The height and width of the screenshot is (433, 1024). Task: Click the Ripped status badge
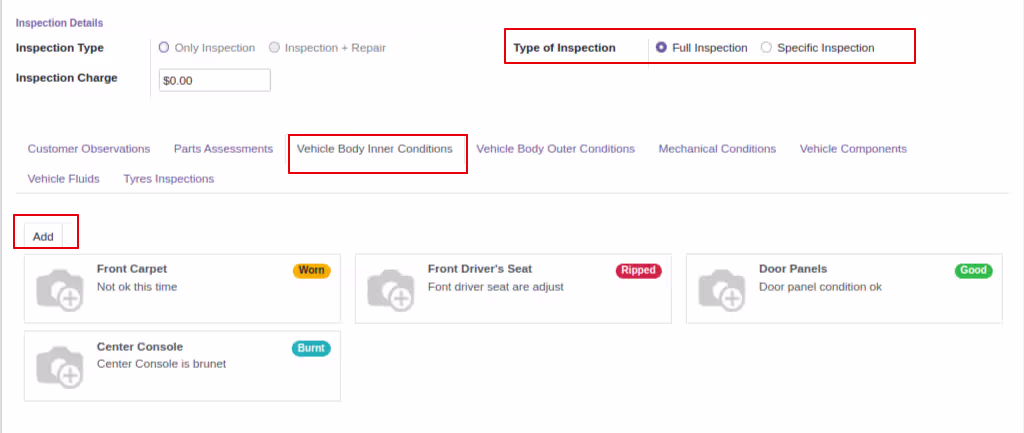[639, 270]
